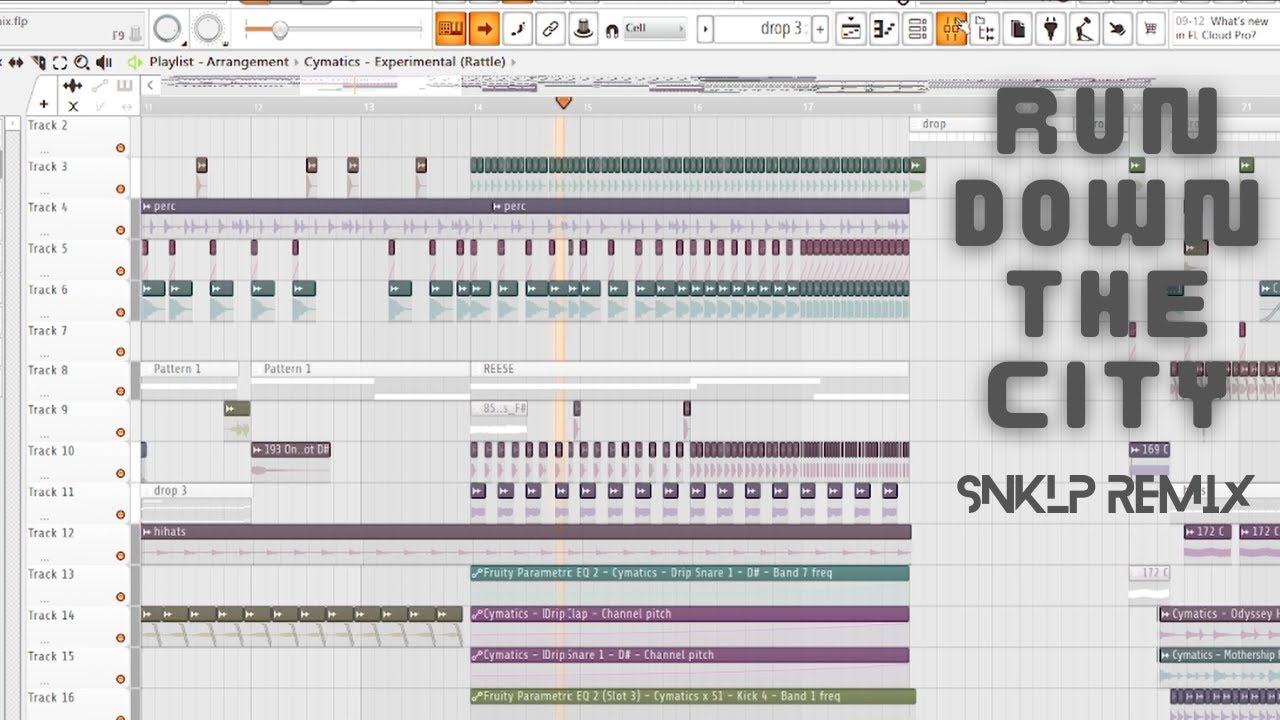The image size is (1280, 720).
Task: Open the Playlist view icon
Action: point(851,29)
